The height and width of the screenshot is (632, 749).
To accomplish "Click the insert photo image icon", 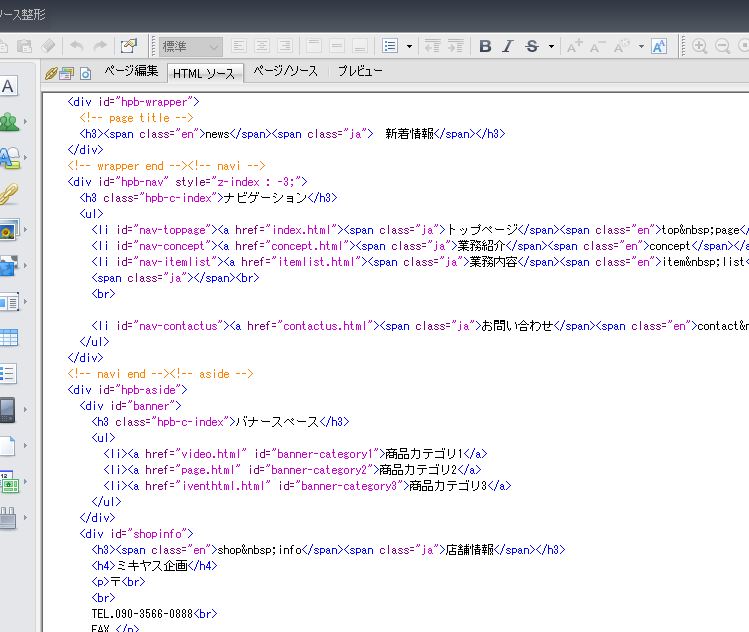I will (8, 230).
